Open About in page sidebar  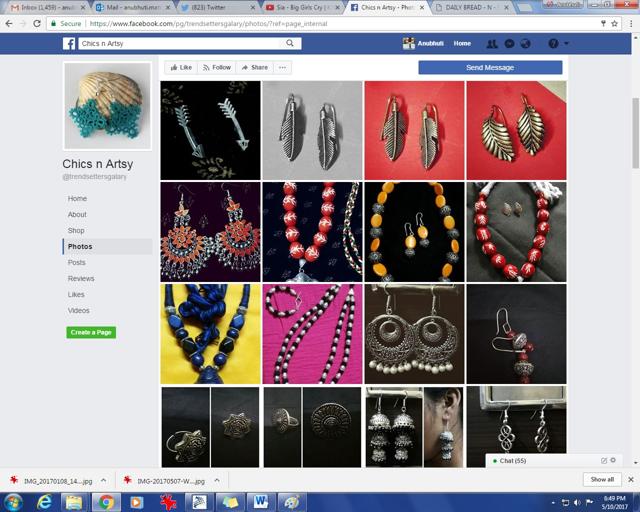pyautogui.click(x=77, y=214)
